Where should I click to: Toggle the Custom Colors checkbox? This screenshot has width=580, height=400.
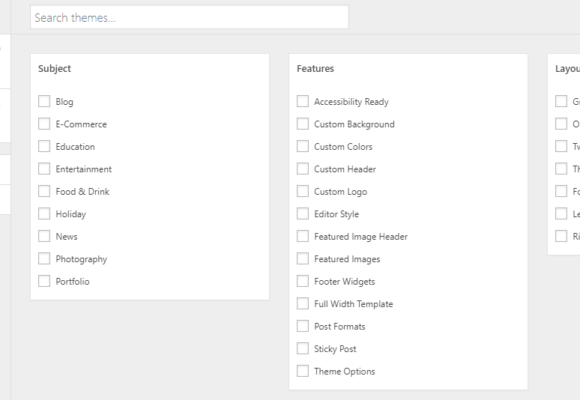point(303,146)
